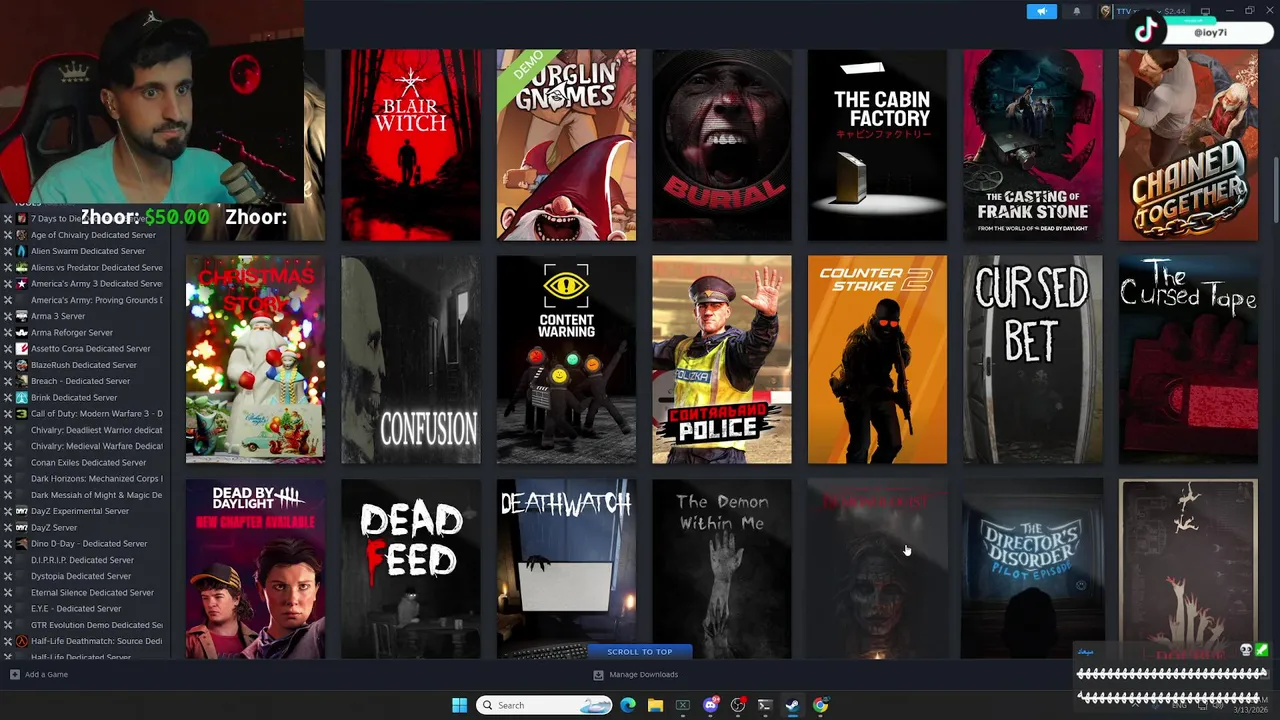Screen dimensions: 1280x720
Task: Open the Contraband Police game cover
Action: pyautogui.click(x=722, y=360)
